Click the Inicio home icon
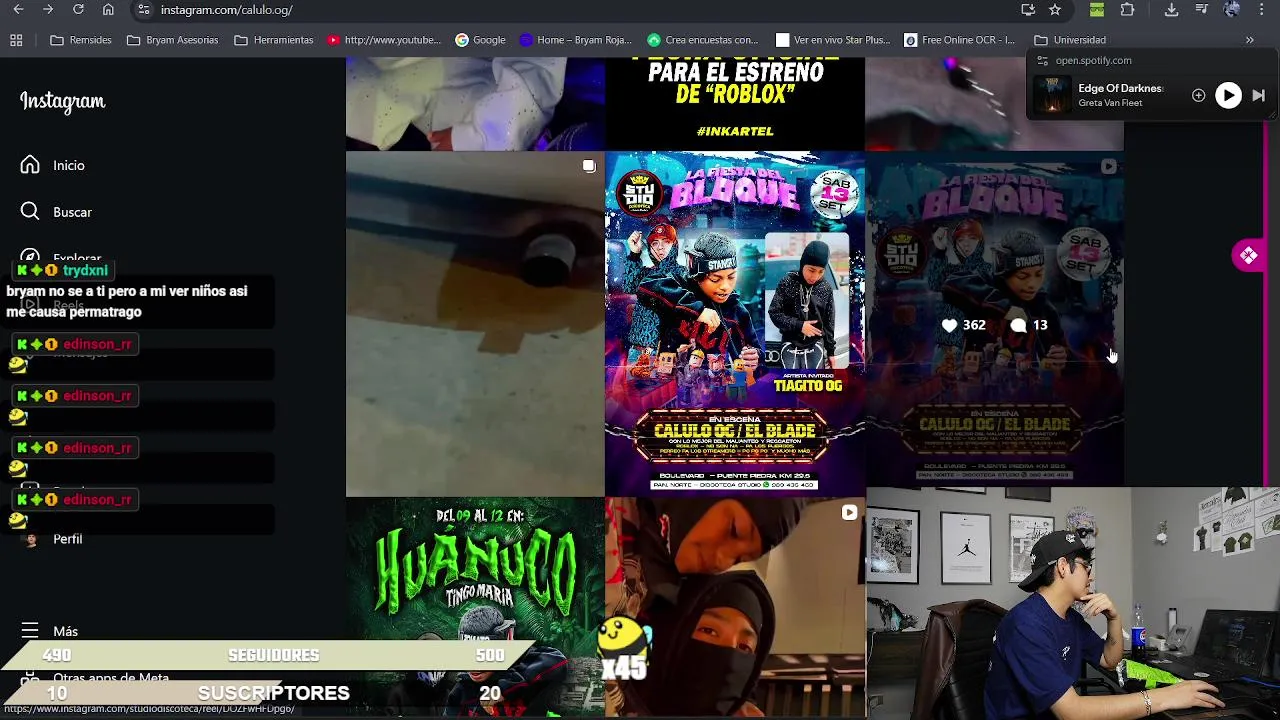Viewport: 1280px width, 720px height. coord(30,165)
